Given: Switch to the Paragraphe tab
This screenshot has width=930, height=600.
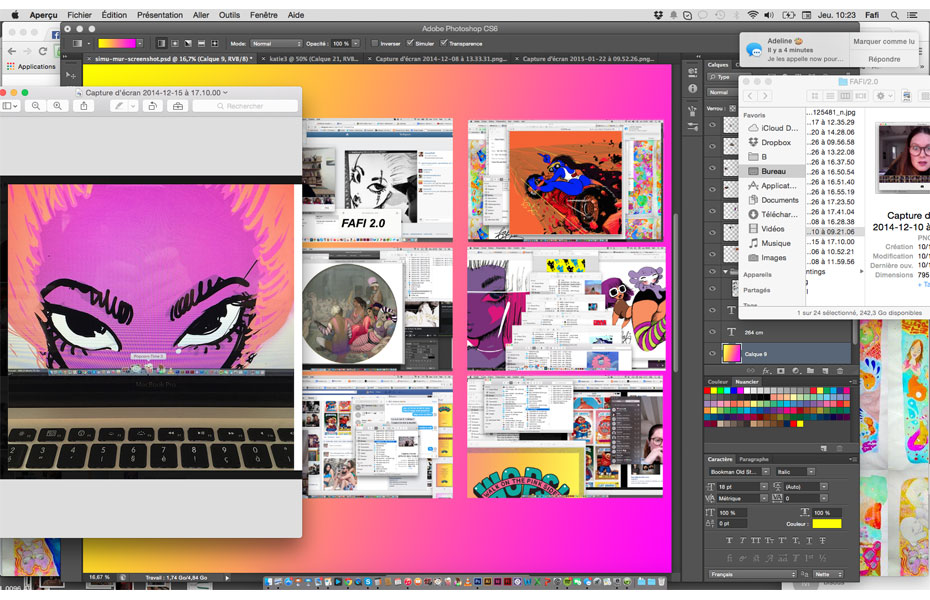Looking at the screenshot, I should [x=754, y=459].
